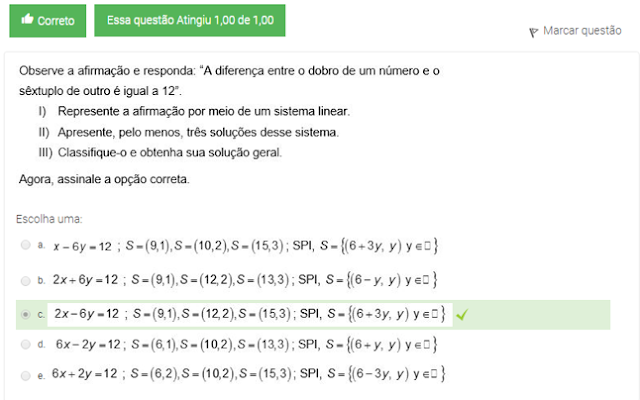Image resolution: width=640 pixels, height=400 pixels.
Task: Click the flag icon to mark question
Action: pos(534,32)
